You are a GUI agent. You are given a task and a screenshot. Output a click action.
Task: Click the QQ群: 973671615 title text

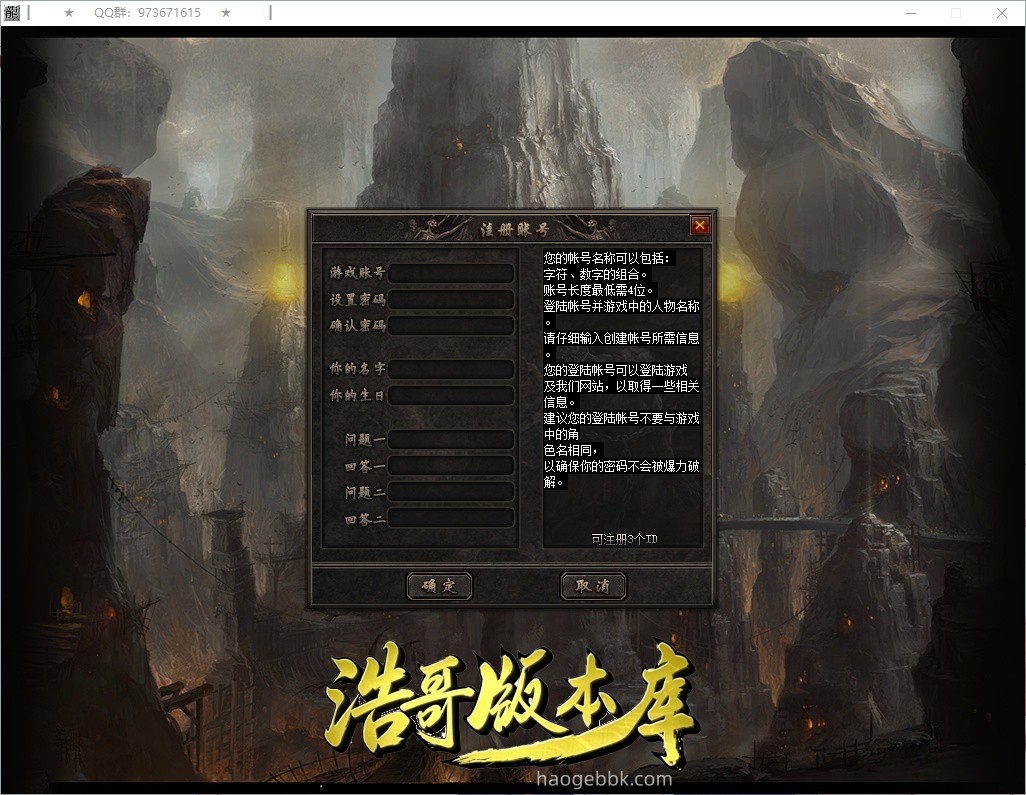click(147, 12)
